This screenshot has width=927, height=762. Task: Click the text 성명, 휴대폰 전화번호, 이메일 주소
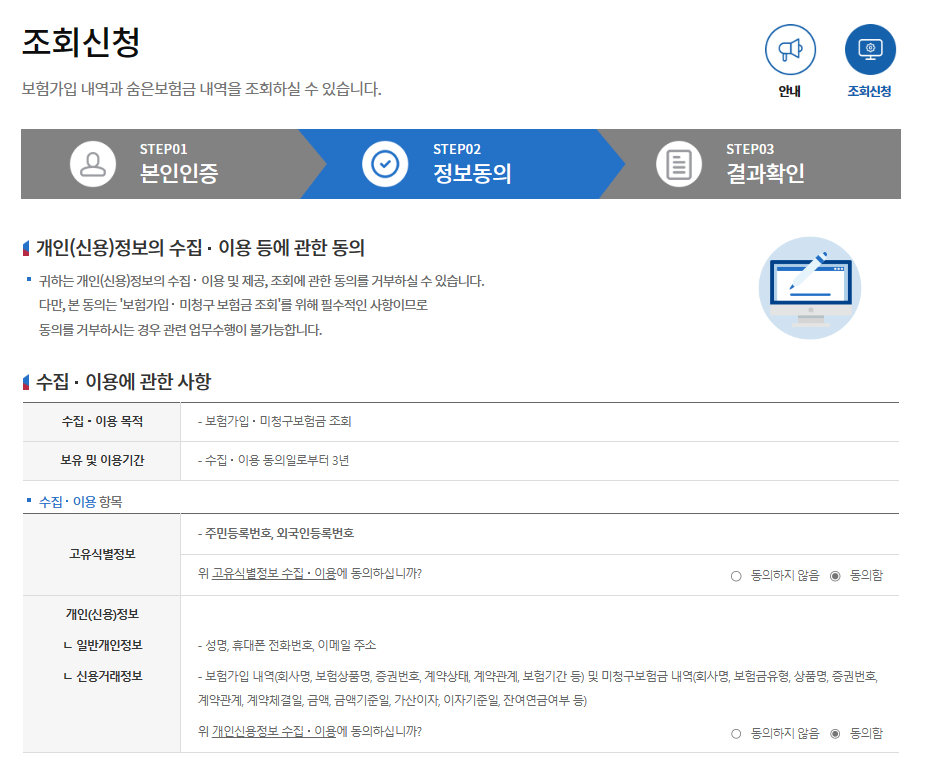coord(287,645)
